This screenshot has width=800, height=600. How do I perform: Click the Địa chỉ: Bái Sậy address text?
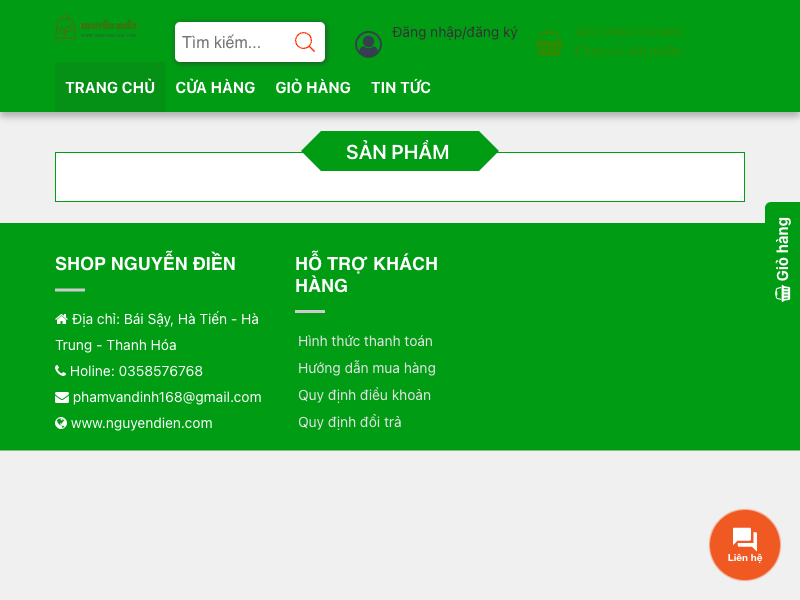(x=157, y=332)
